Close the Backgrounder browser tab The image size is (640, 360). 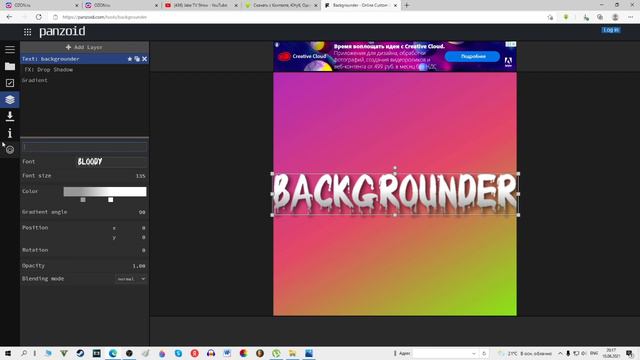click(395, 5)
